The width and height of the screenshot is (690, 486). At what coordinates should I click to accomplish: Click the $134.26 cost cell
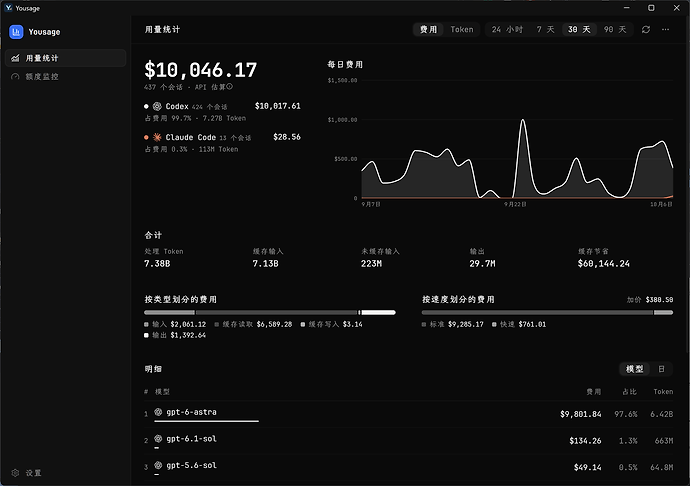585,441
